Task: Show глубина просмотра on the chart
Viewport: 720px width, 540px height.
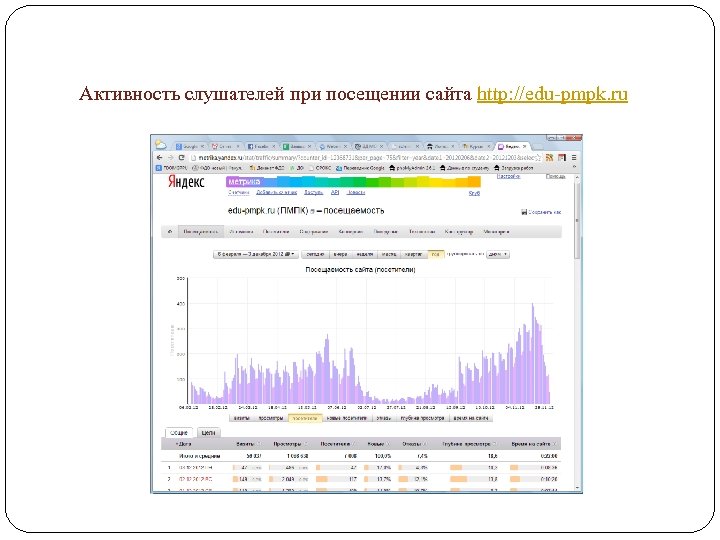Action: tap(422, 418)
